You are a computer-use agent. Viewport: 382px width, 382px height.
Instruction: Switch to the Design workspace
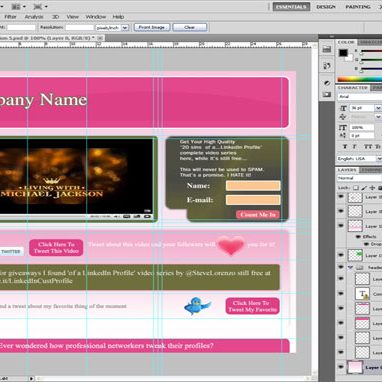point(326,7)
